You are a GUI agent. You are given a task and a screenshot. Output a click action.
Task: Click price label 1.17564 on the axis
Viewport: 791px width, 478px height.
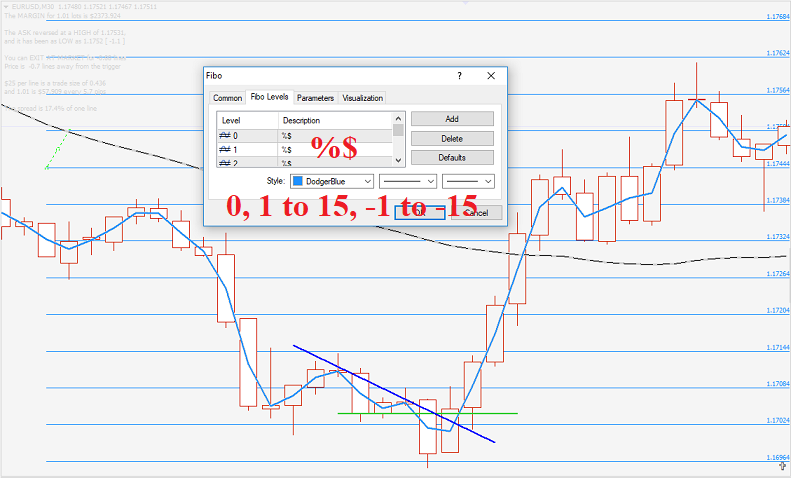(x=777, y=90)
